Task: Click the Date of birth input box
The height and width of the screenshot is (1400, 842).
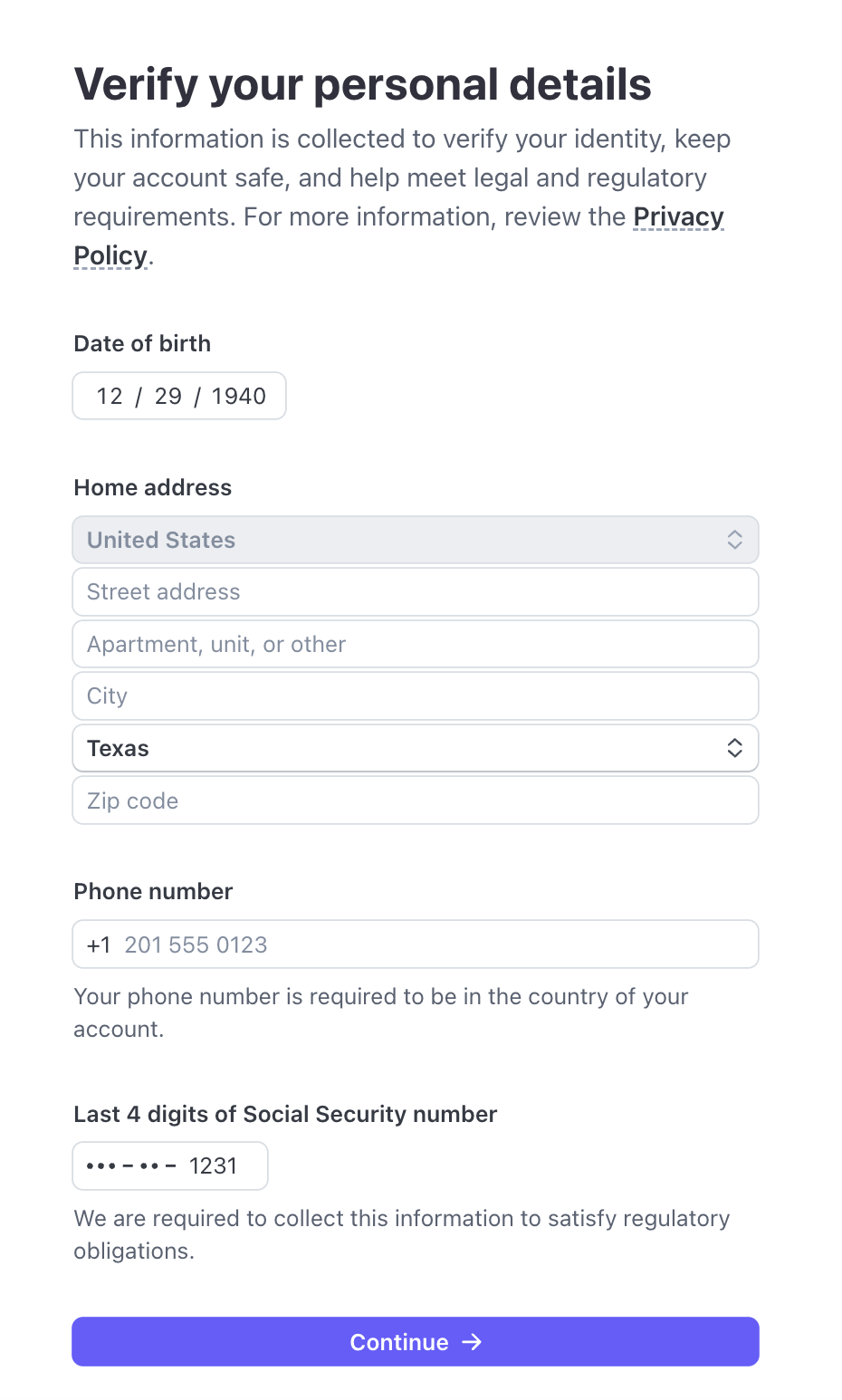Action: click(178, 396)
